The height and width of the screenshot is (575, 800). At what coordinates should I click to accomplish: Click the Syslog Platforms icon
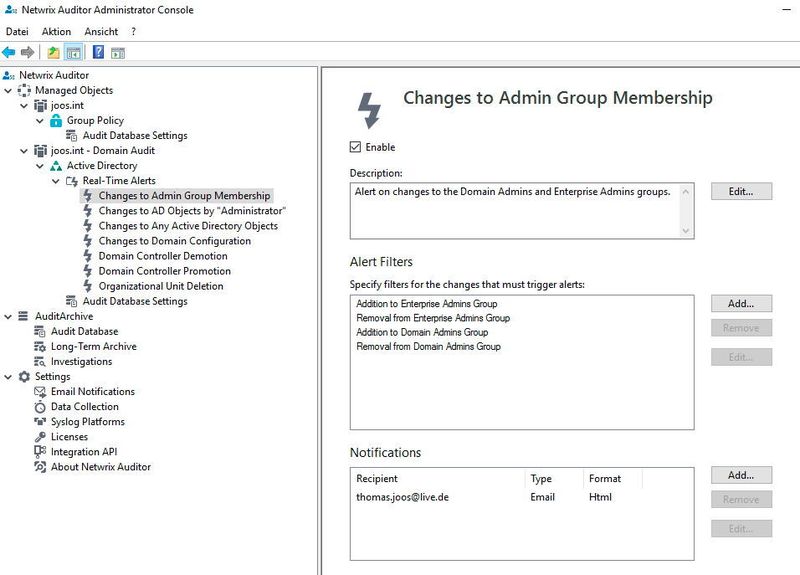(x=40, y=421)
